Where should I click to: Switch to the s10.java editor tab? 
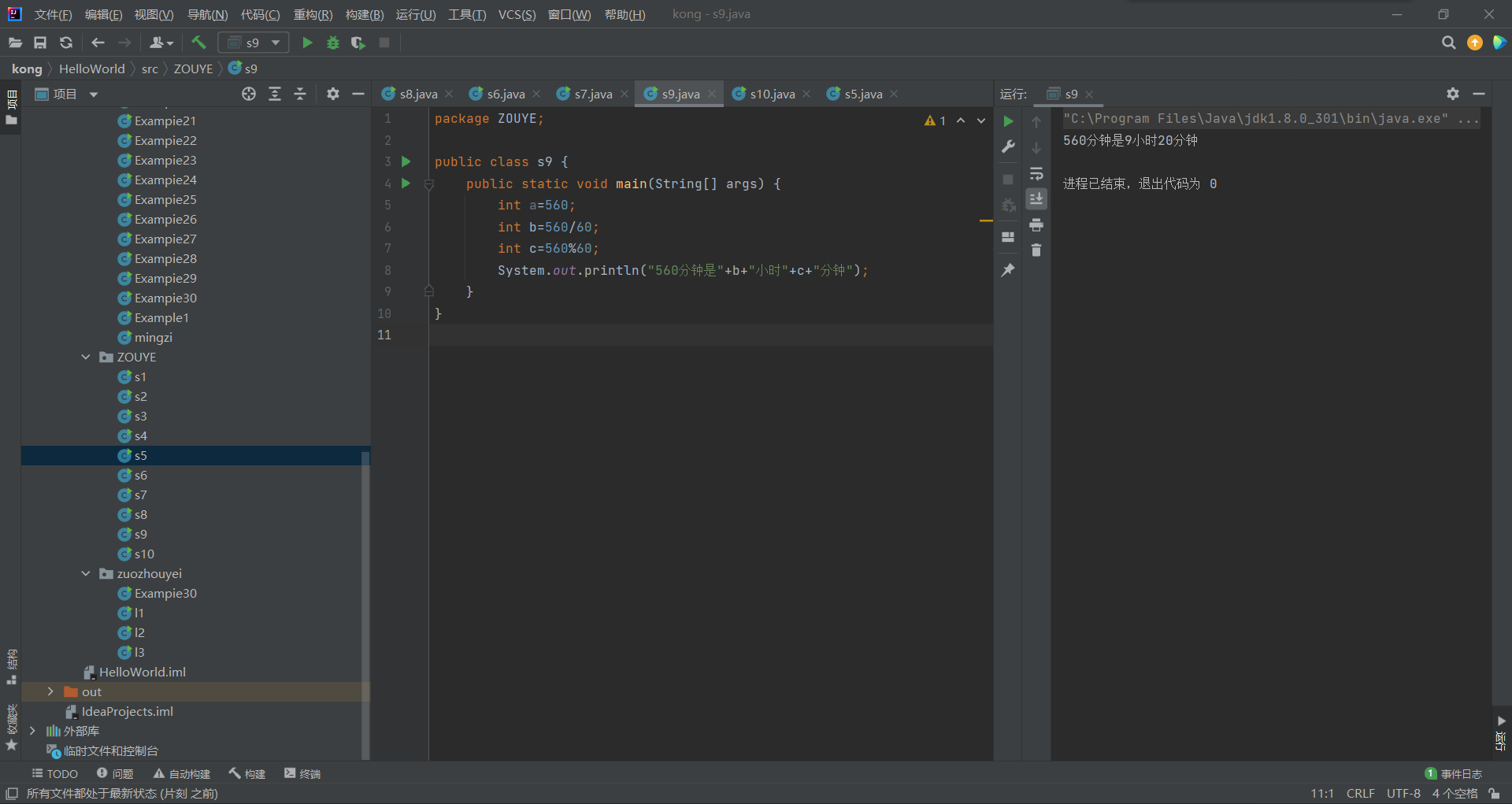pyautogui.click(x=771, y=94)
